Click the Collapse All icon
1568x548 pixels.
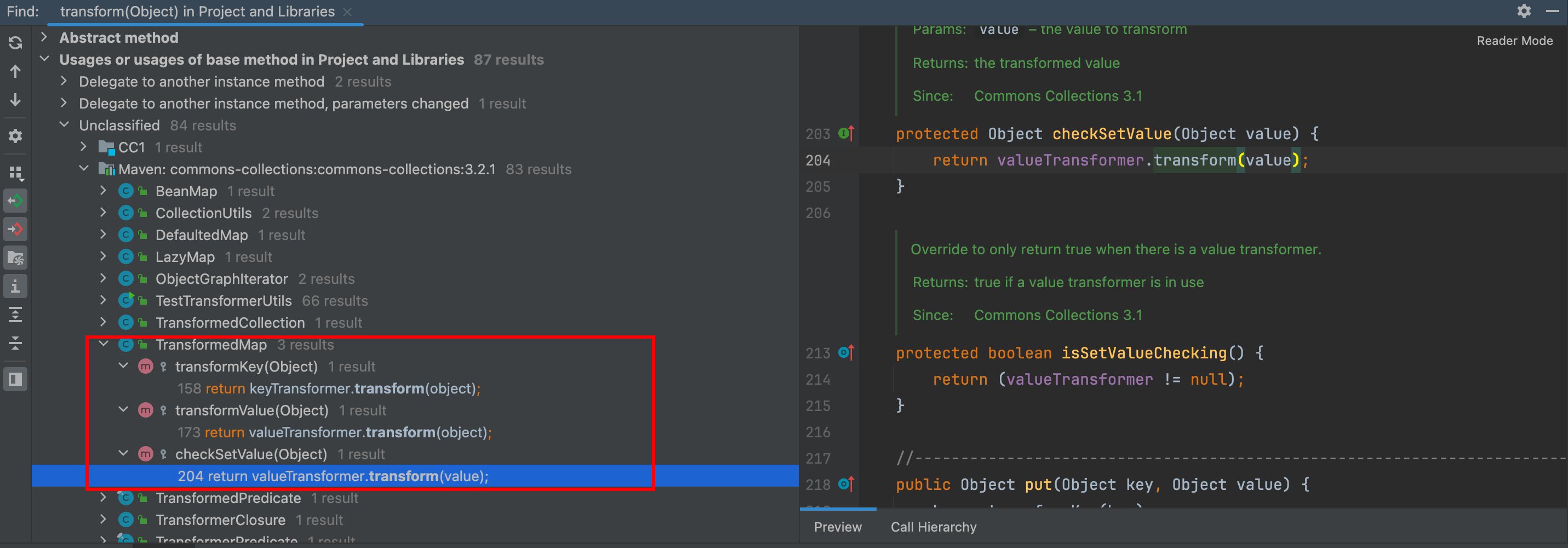tap(15, 344)
